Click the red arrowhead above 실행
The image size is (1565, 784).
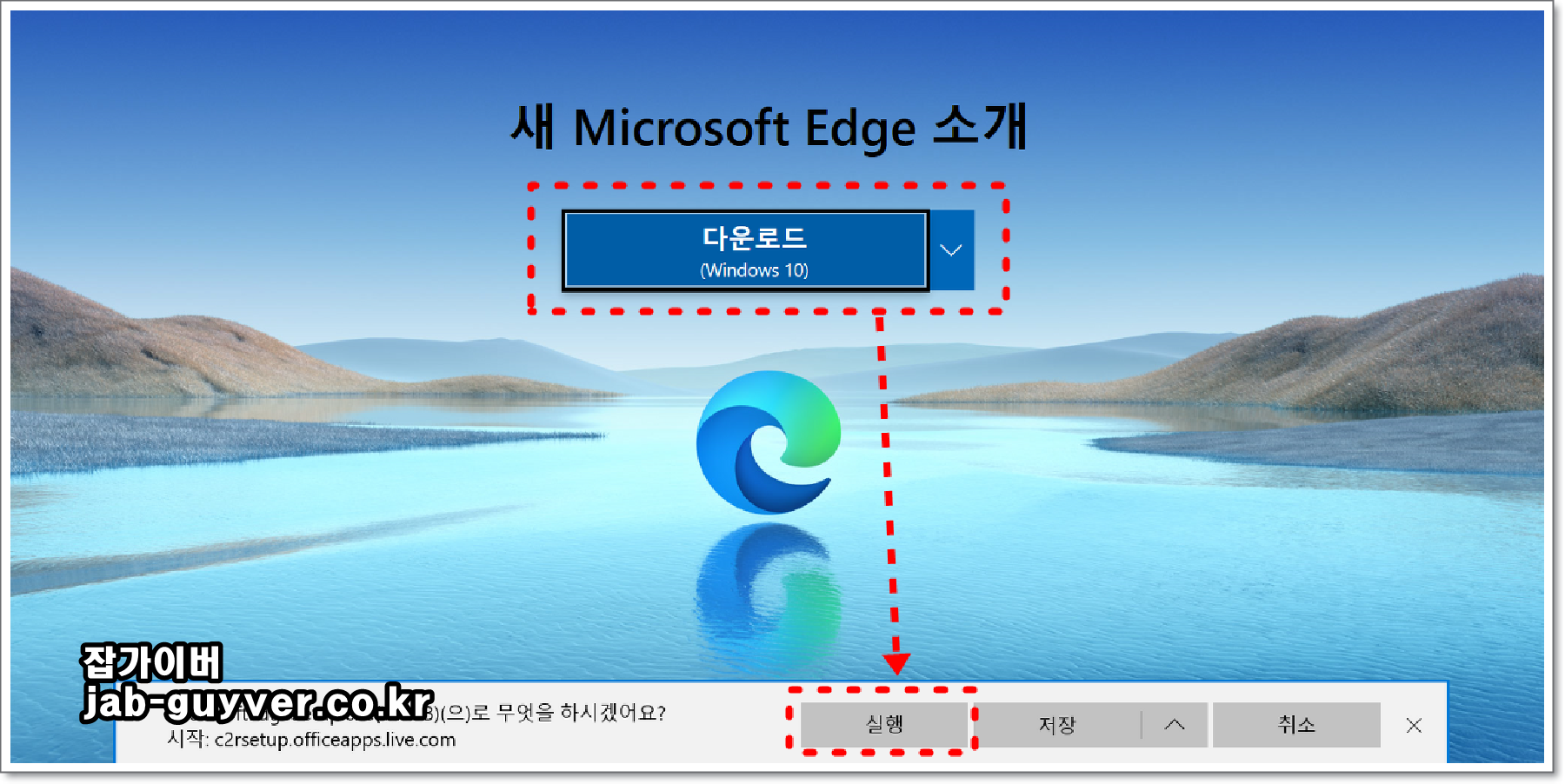click(896, 664)
